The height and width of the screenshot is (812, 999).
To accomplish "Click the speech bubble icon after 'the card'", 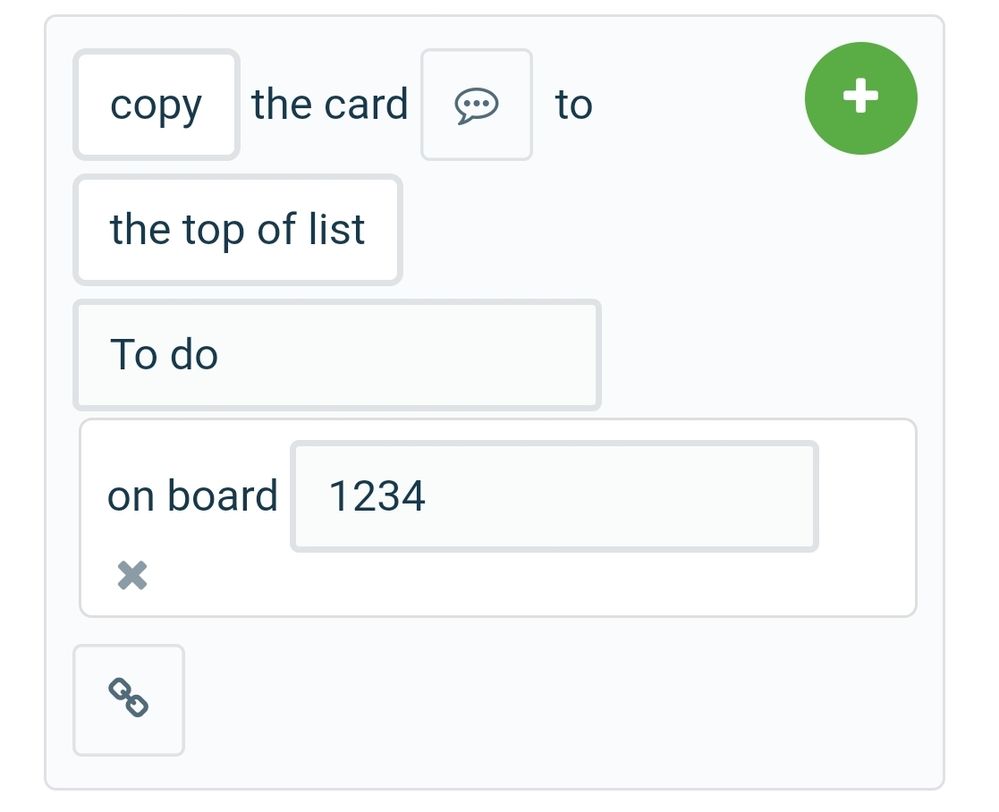I will pyautogui.click(x=477, y=105).
